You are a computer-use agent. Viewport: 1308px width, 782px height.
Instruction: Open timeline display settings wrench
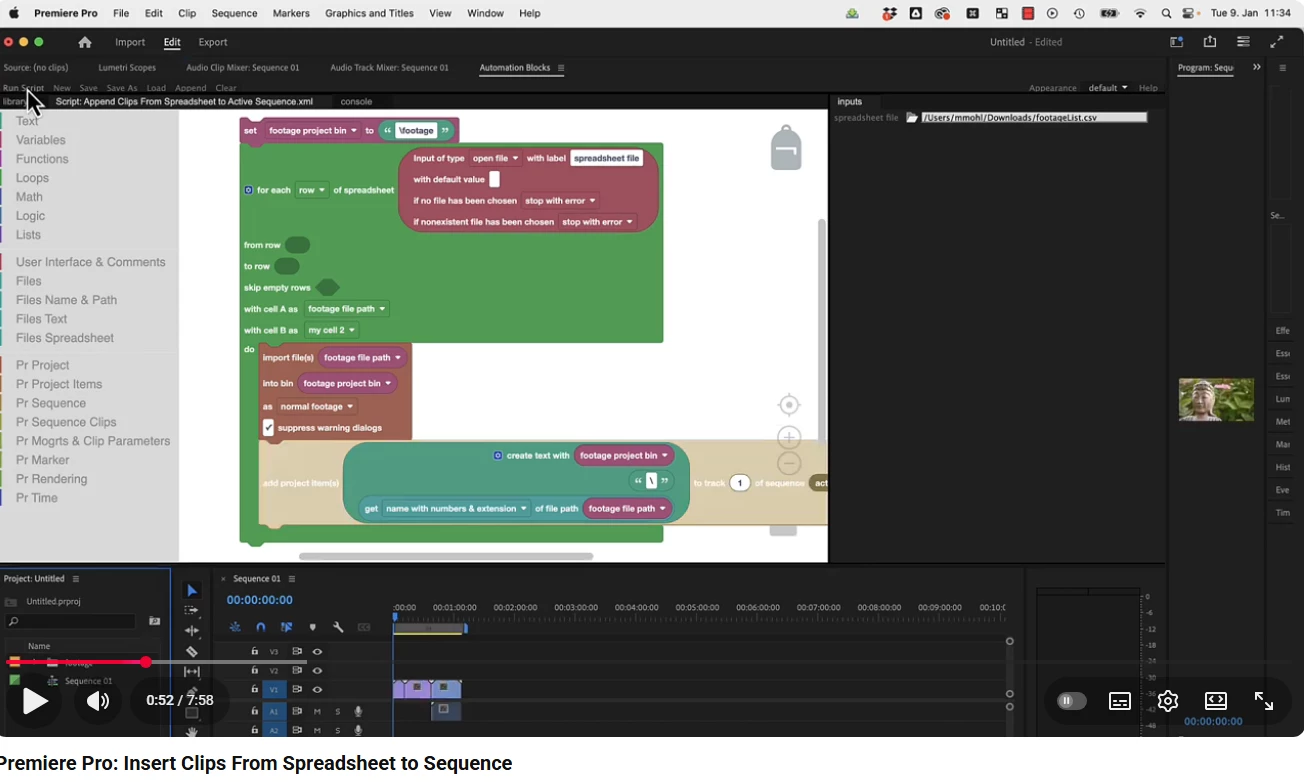pos(338,627)
